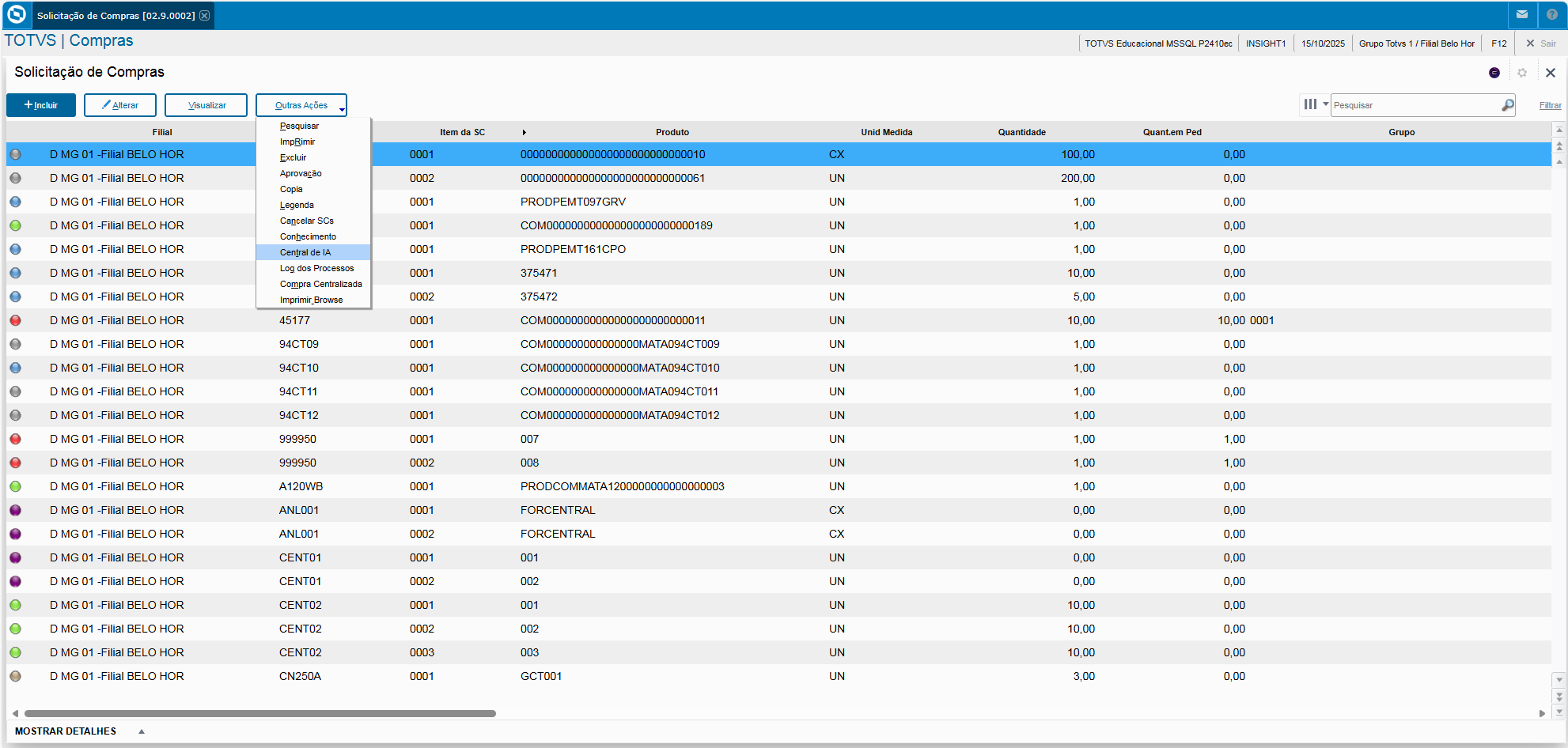Click the green status dot on row A120WB
The width and height of the screenshot is (1568, 748).
click(15, 486)
